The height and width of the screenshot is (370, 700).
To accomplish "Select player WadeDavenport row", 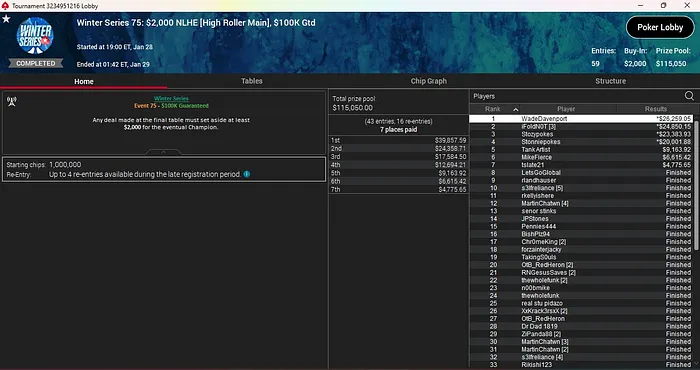I will click(581, 119).
